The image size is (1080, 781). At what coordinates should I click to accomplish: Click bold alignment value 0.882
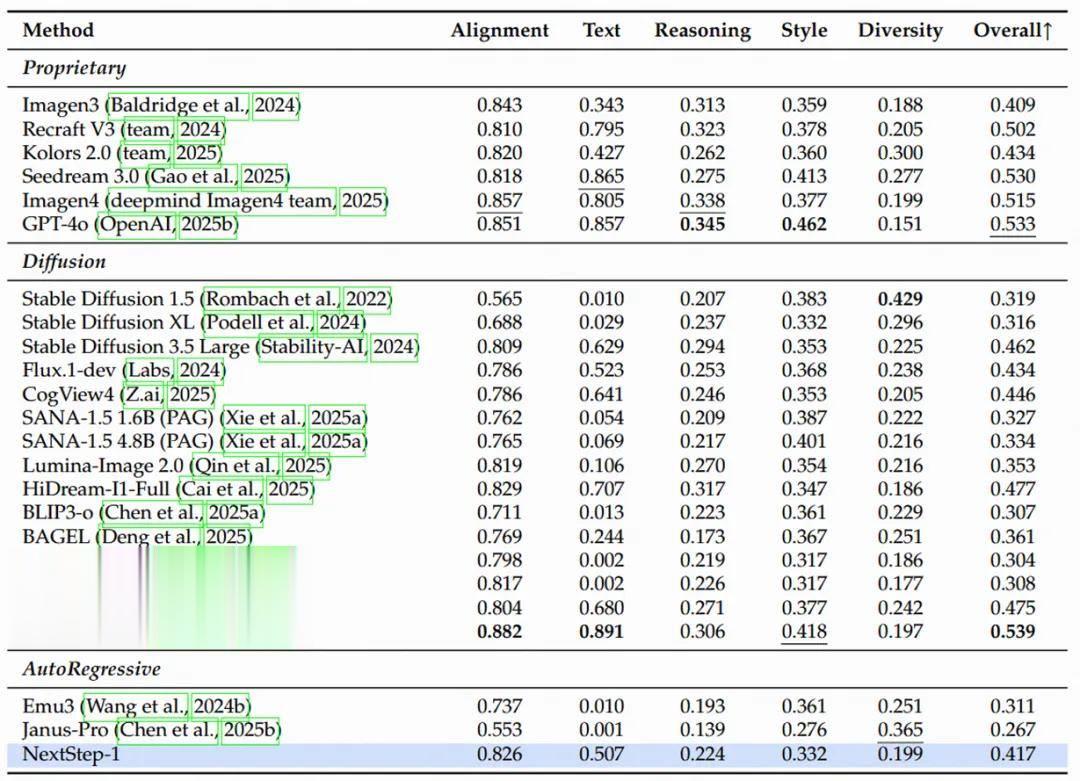pyautogui.click(x=500, y=632)
